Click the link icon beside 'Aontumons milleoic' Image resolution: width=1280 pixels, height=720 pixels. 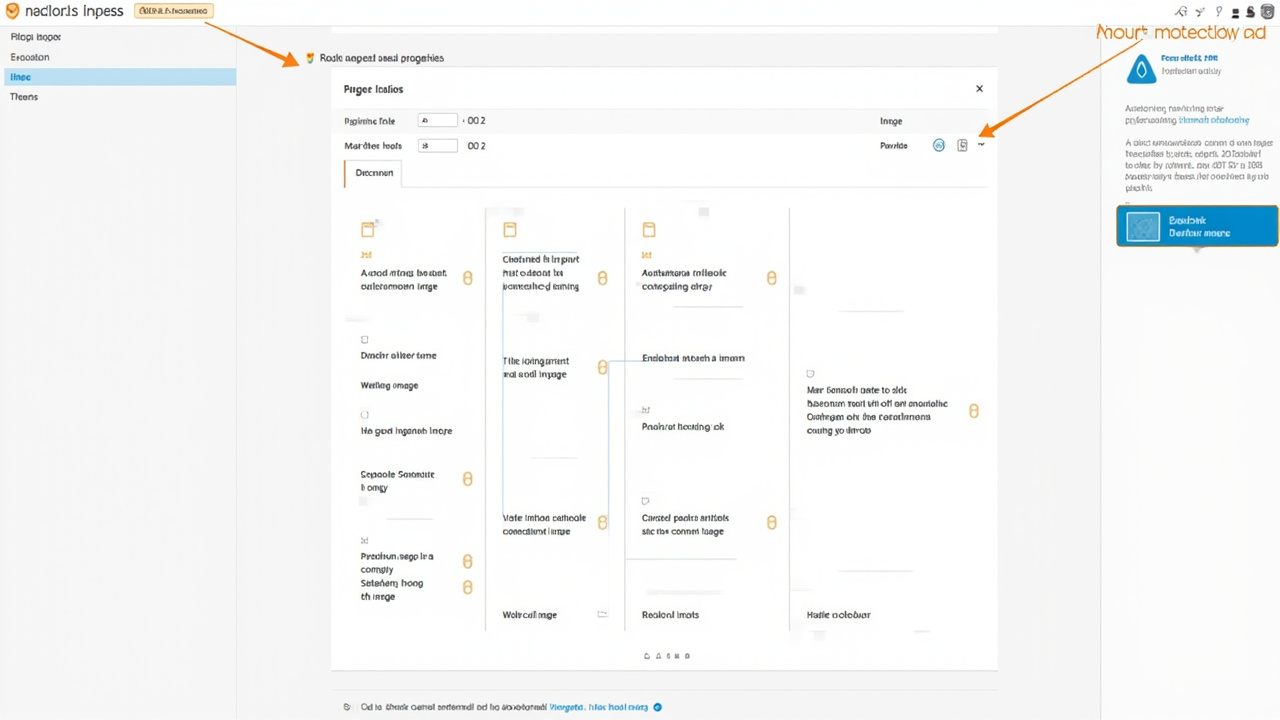coord(771,278)
